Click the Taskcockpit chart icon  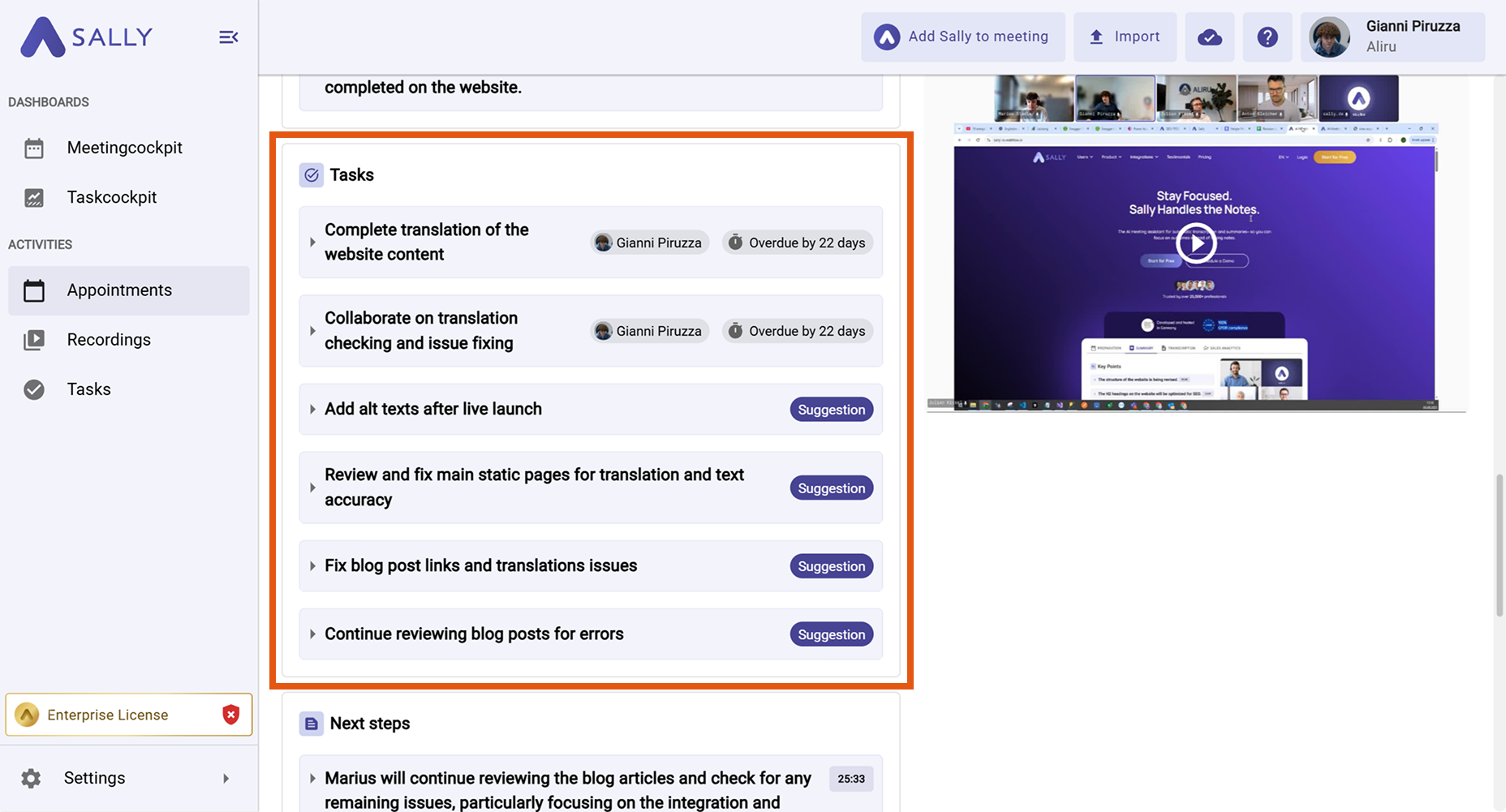pos(34,198)
